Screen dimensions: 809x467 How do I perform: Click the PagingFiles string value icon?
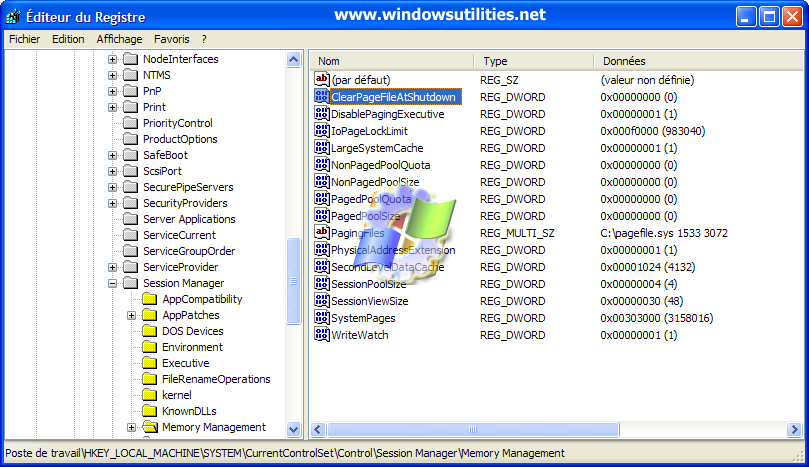[321, 233]
